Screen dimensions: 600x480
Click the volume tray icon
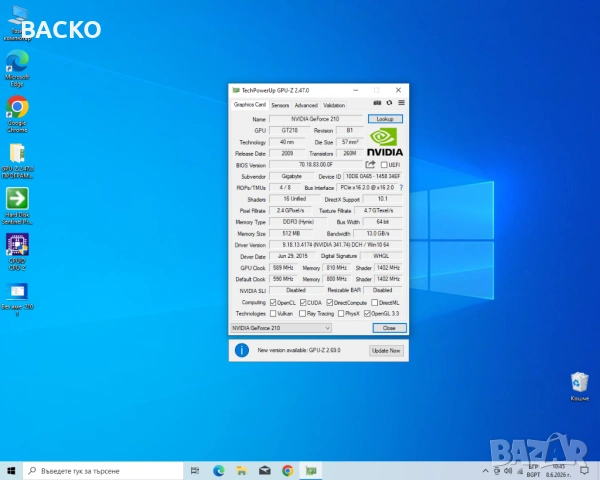(x=508, y=471)
